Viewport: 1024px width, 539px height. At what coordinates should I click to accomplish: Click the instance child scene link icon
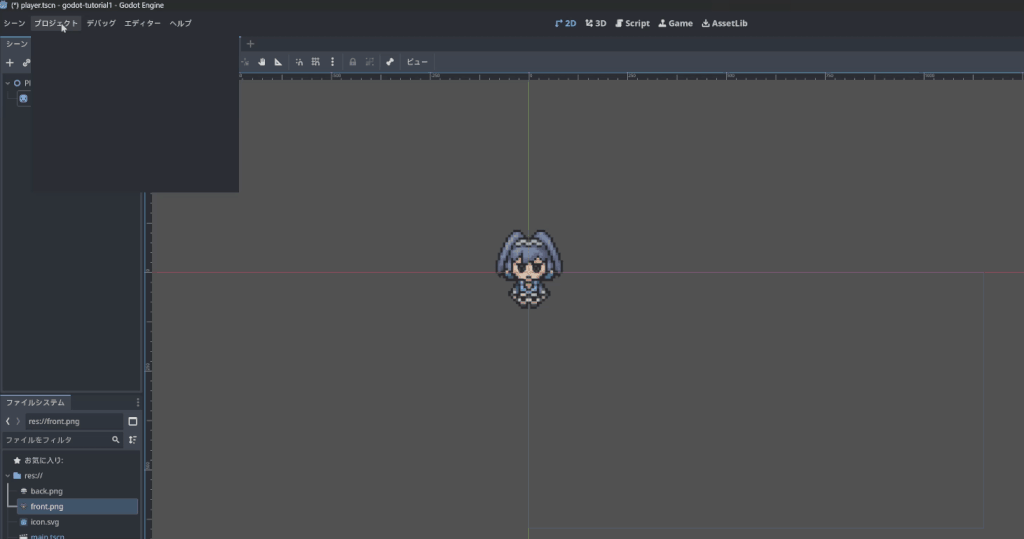pyautogui.click(x=26, y=63)
